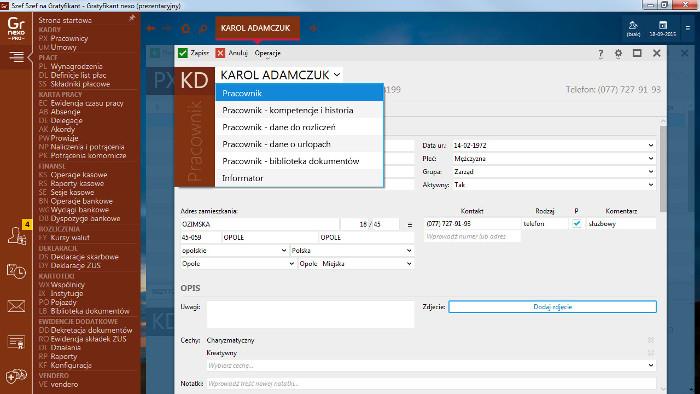The image size is (700, 394).
Task: Open the help question mark icon
Action: coord(600,54)
